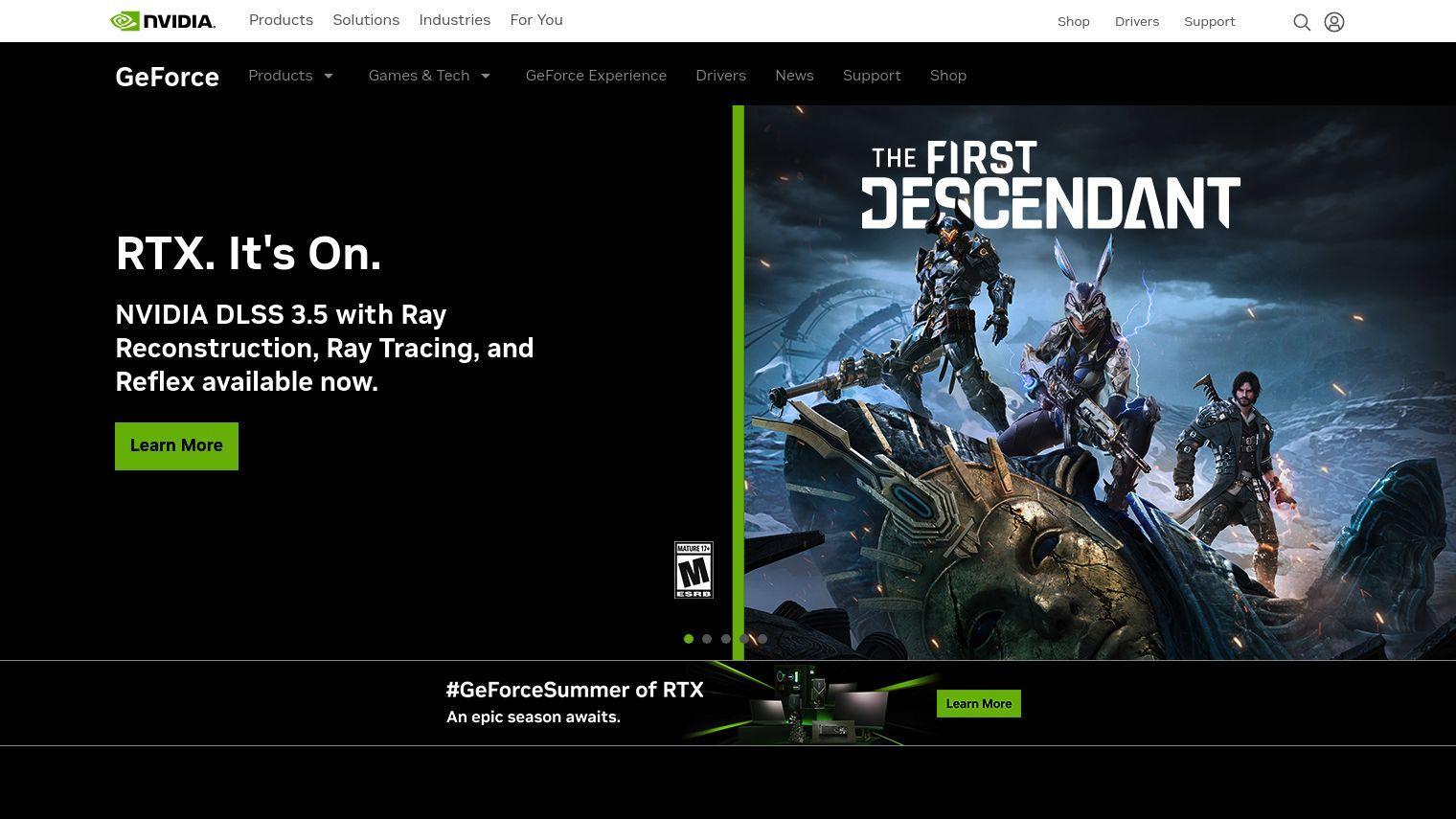Screen dimensions: 1456x819
Task: Click the top-right Support link
Action: click(x=1210, y=22)
